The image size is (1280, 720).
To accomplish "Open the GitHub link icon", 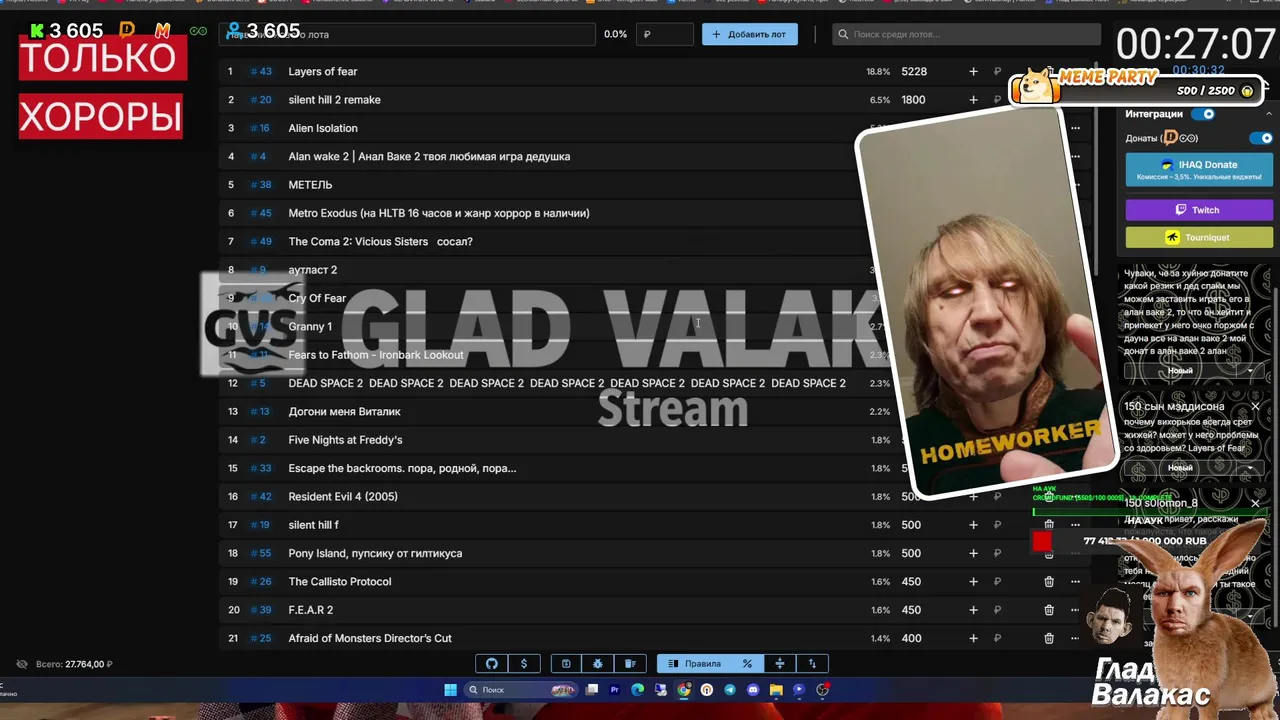I will [491, 664].
